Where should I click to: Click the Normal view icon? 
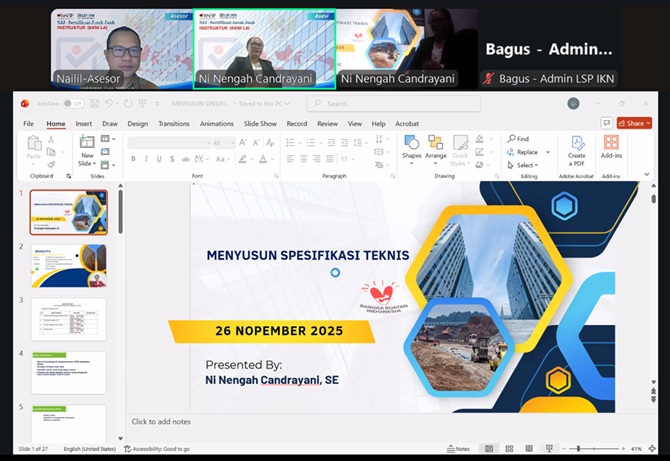489,449
